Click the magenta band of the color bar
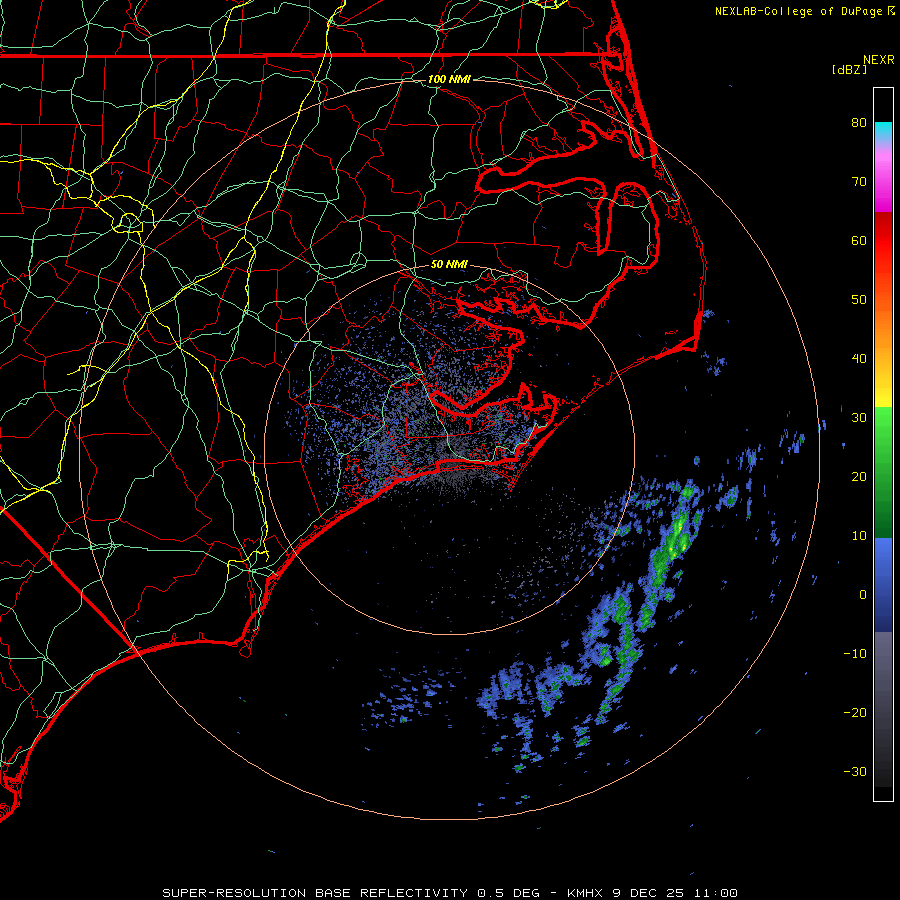This screenshot has width=900, height=900. tap(883, 195)
